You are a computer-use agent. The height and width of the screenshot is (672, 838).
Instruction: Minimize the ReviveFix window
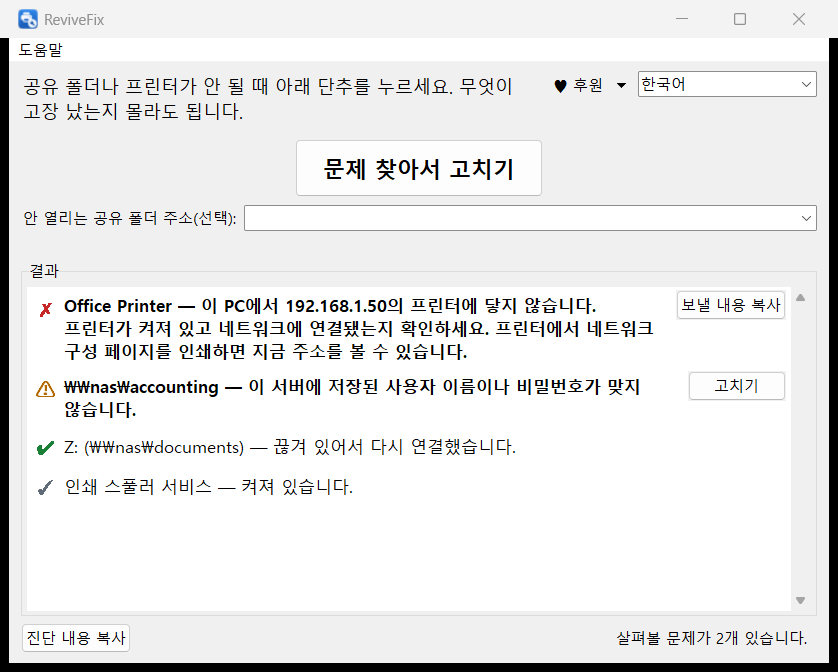(681, 19)
